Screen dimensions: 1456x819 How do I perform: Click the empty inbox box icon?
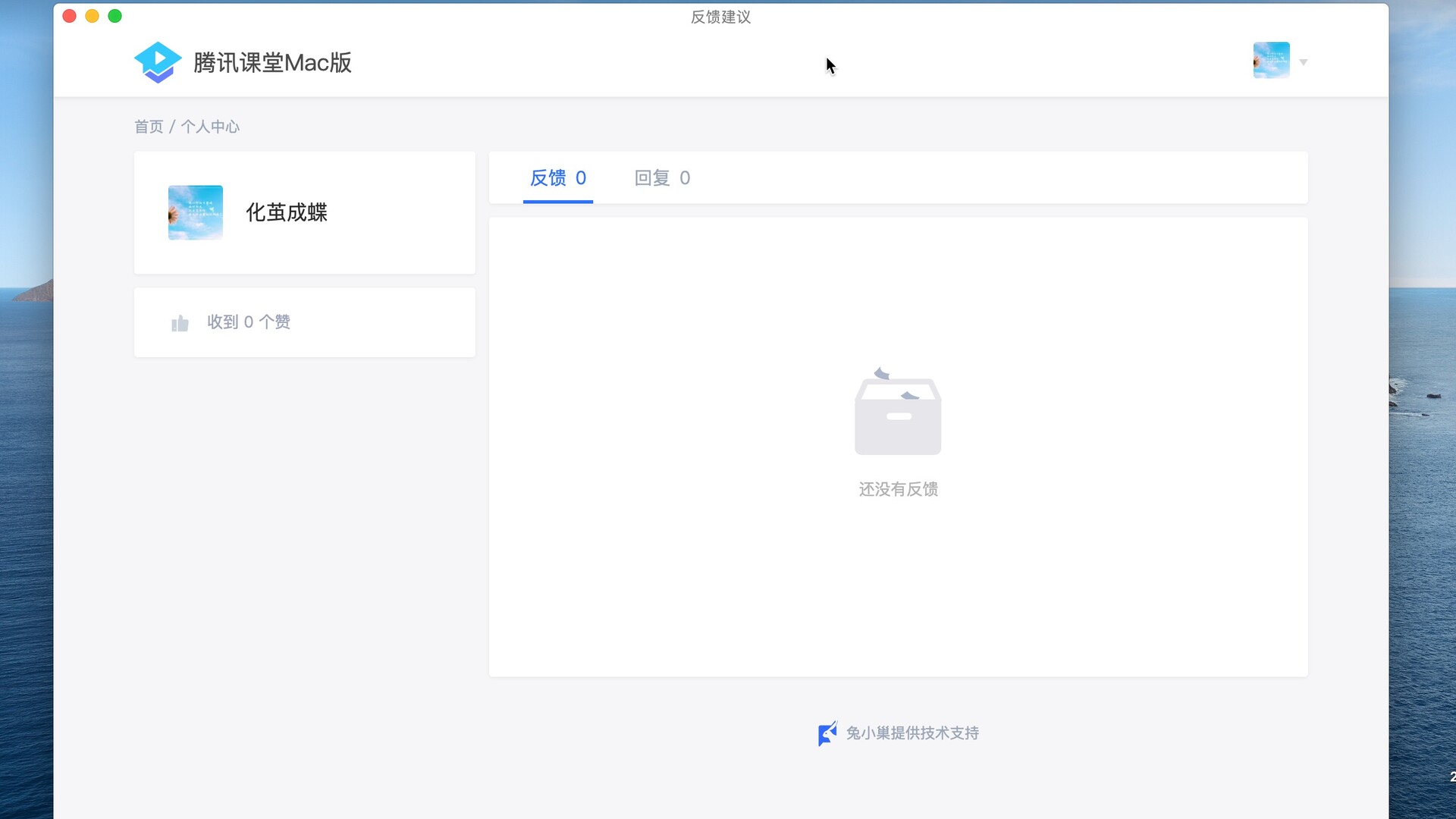click(x=898, y=411)
